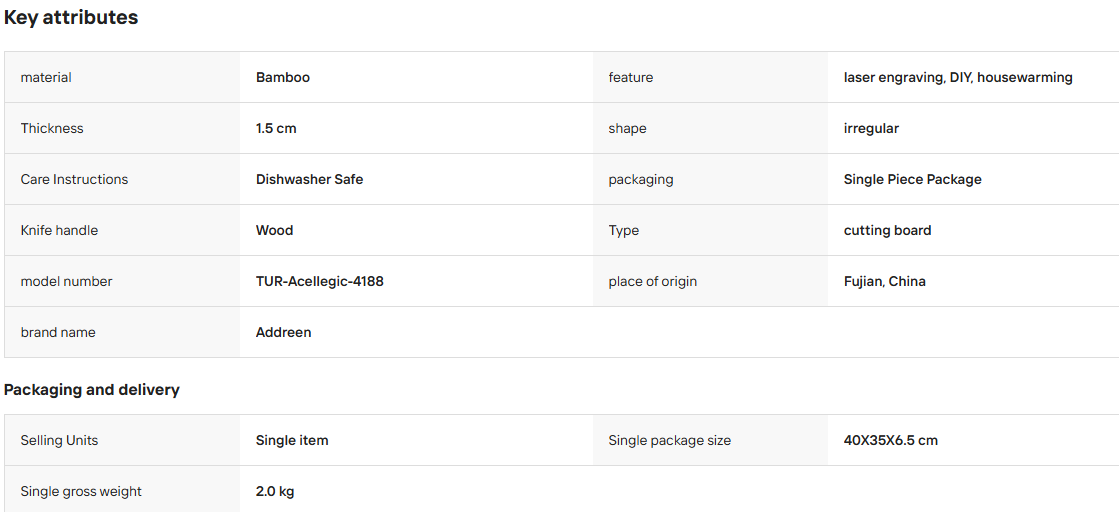Select the Single item selling units value

click(x=292, y=441)
